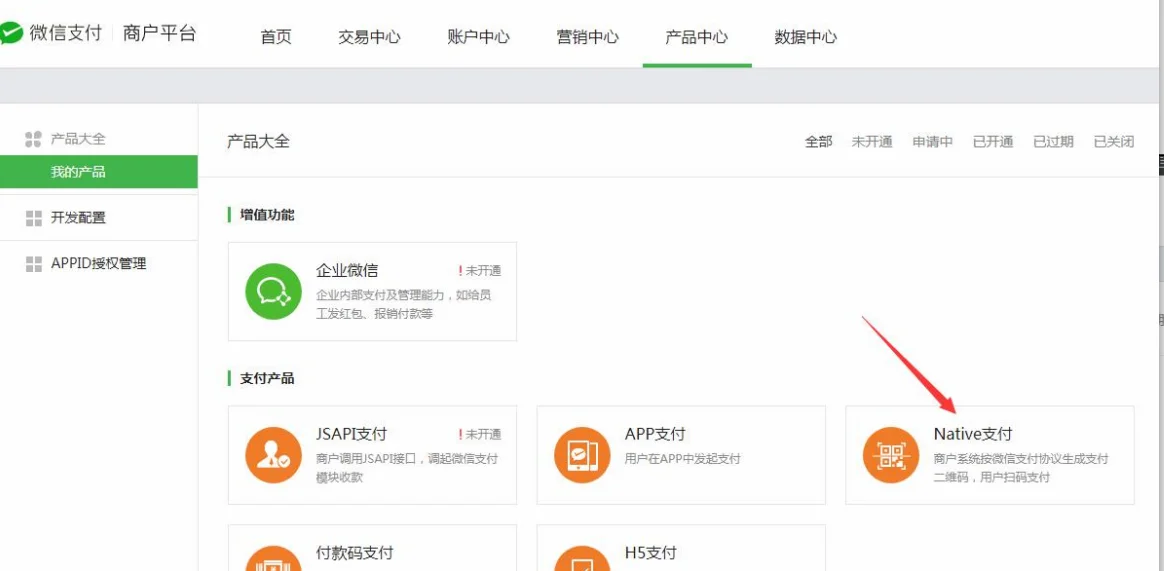Switch to the 账户中心 tab
Viewport: 1164px width, 571px height.
click(x=478, y=36)
